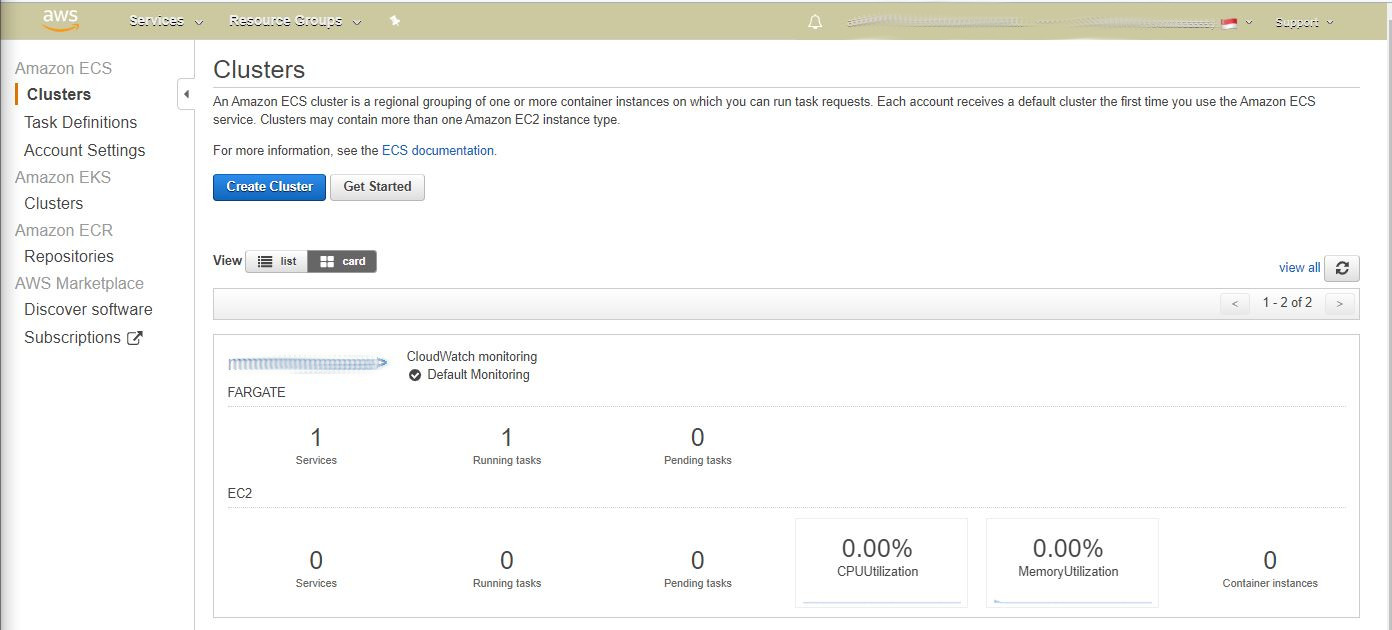Viewport: 1392px width, 630px height.
Task: Expand the Services dropdown menu
Action: pos(166,21)
